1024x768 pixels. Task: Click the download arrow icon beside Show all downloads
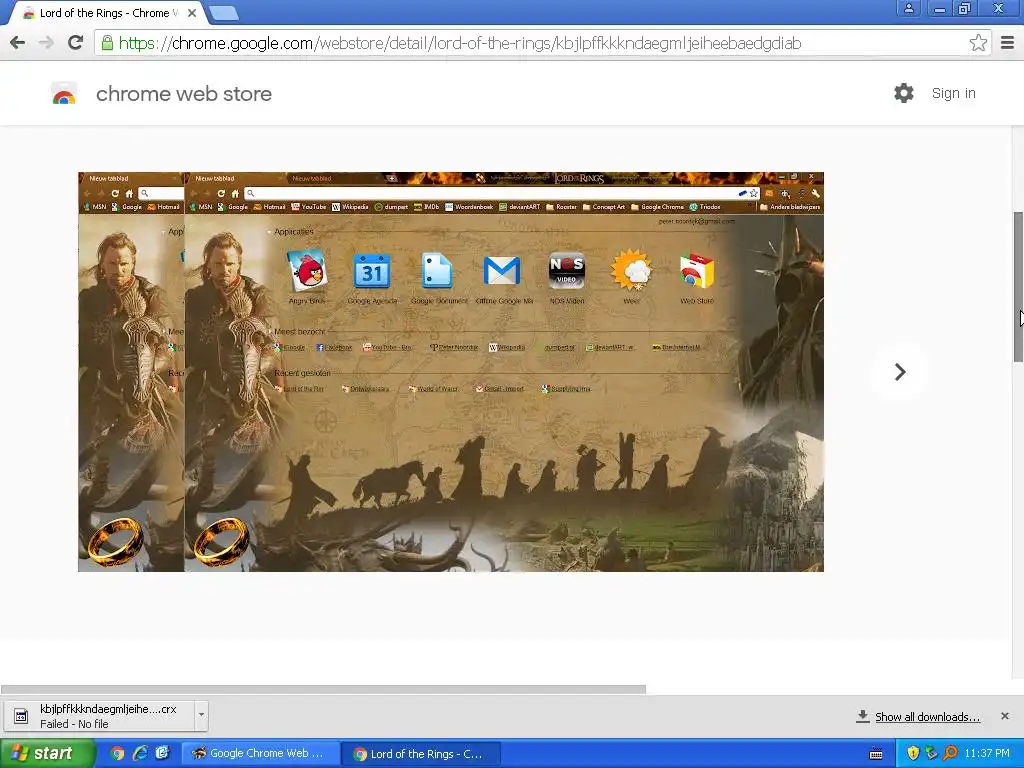pos(863,716)
